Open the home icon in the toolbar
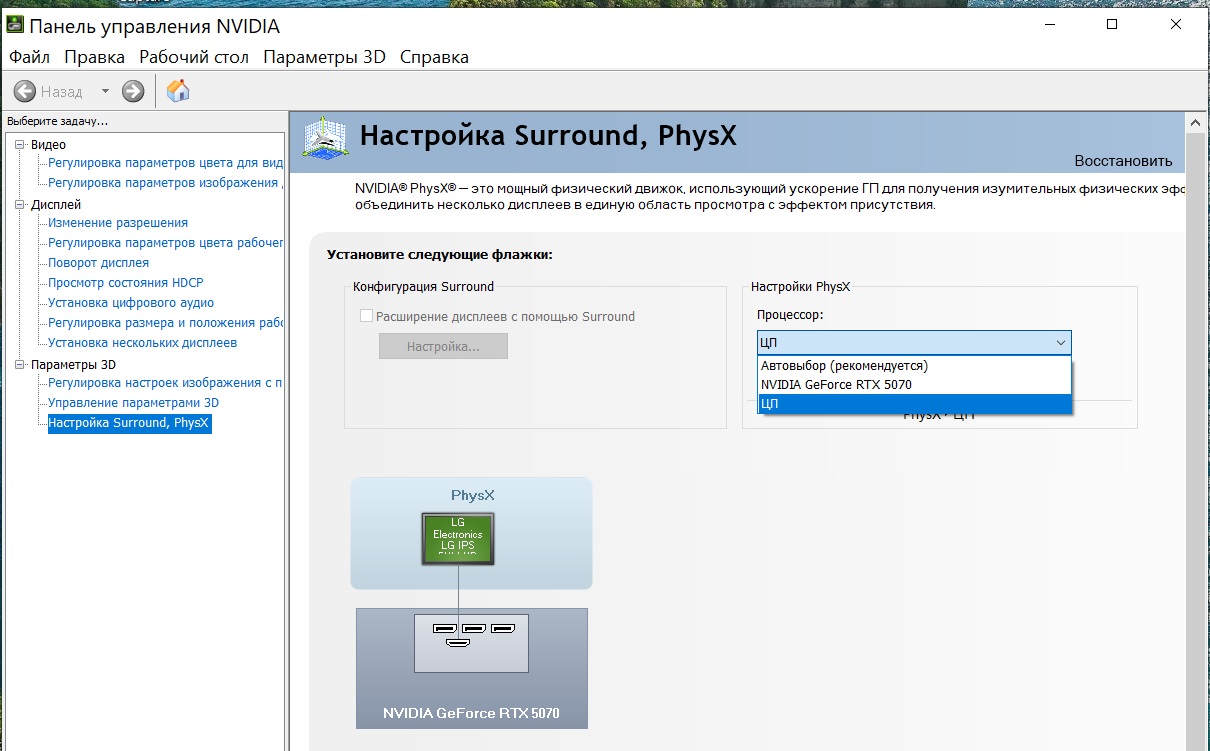The height and width of the screenshot is (751, 1210). [x=178, y=91]
